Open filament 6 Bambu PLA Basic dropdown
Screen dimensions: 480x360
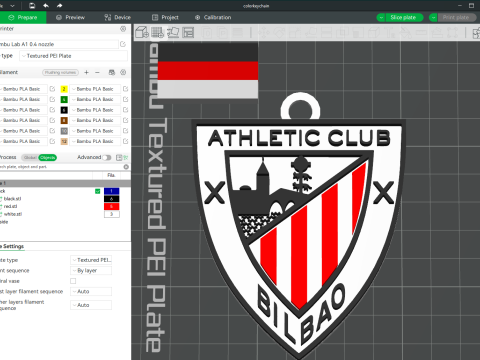(x=95, y=110)
